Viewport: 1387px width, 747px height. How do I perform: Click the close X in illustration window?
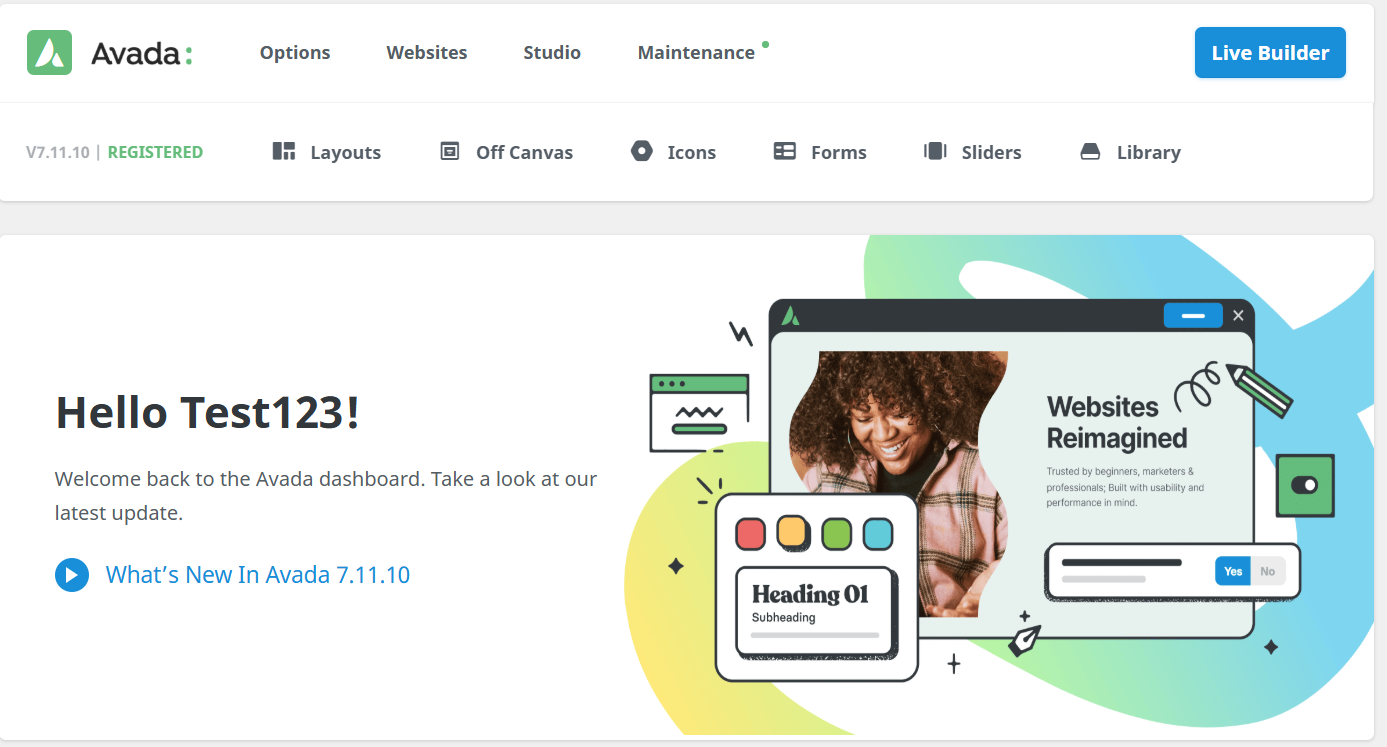click(x=1238, y=315)
